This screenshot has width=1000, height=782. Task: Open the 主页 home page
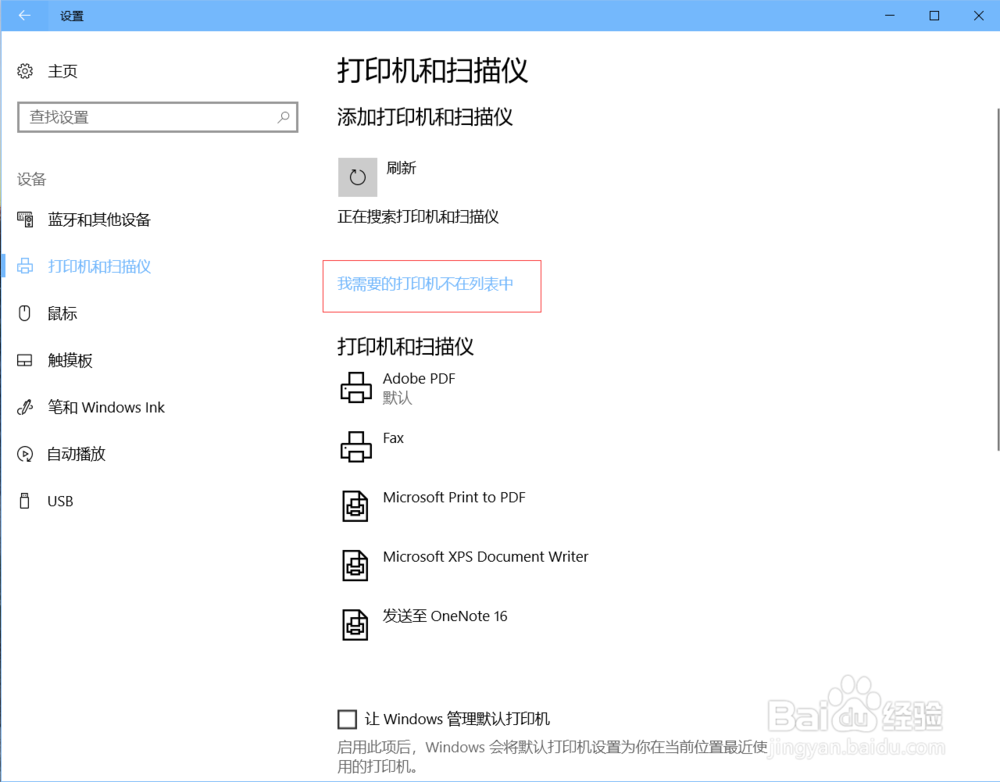[x=62, y=71]
